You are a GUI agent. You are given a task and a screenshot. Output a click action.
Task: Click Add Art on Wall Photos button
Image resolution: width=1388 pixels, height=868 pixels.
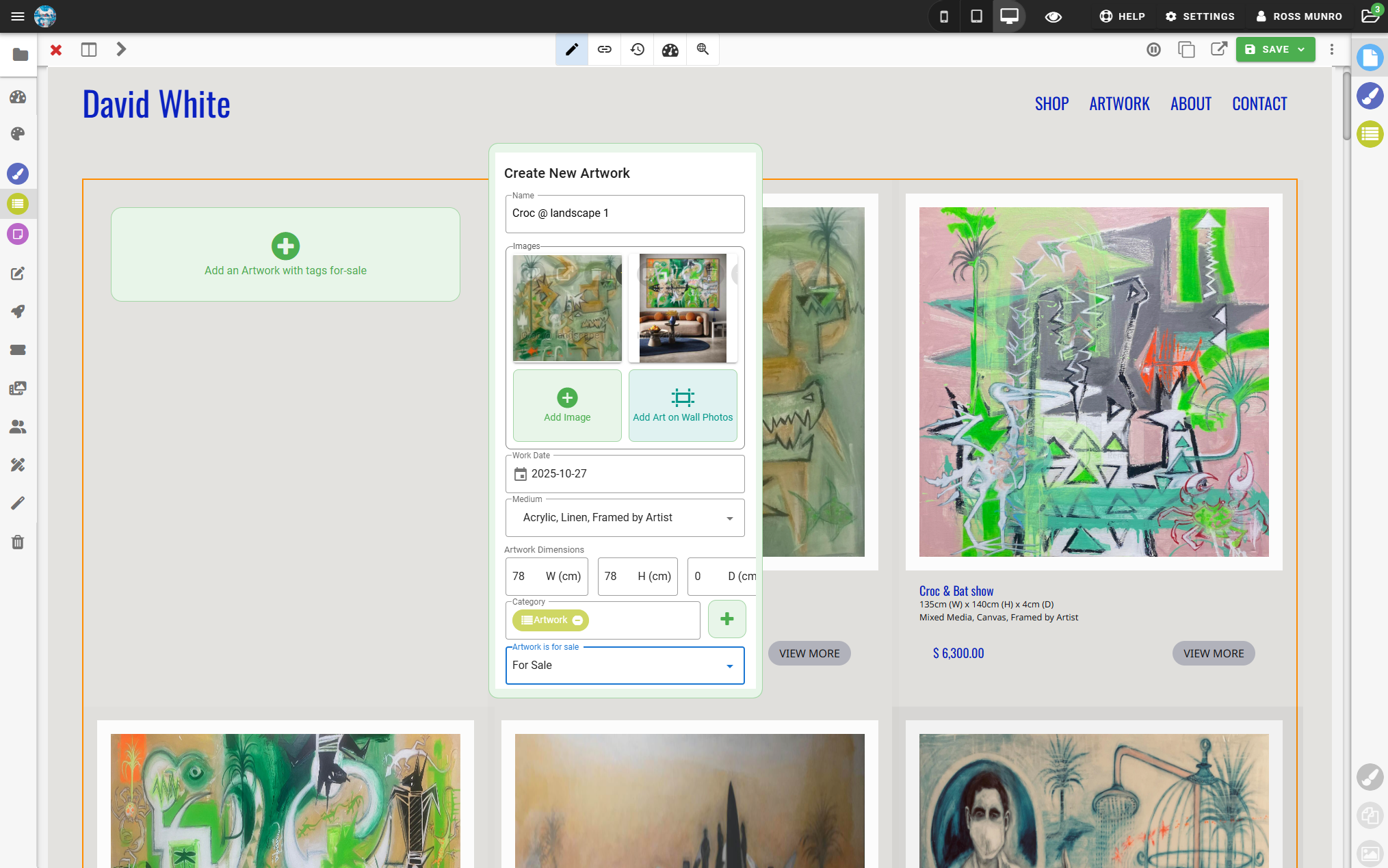[x=682, y=405]
